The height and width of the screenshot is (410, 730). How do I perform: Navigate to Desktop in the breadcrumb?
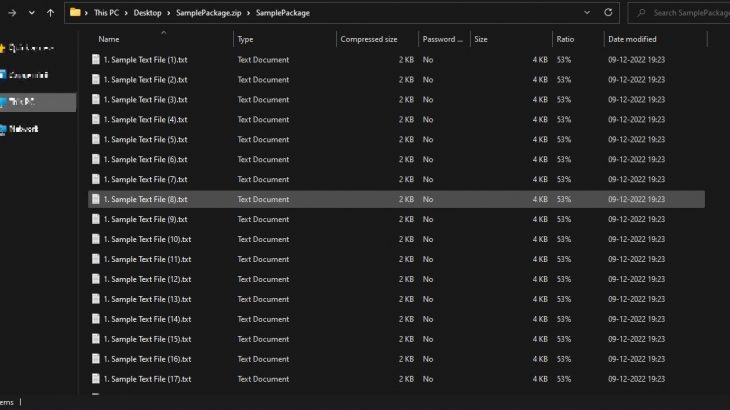149,13
